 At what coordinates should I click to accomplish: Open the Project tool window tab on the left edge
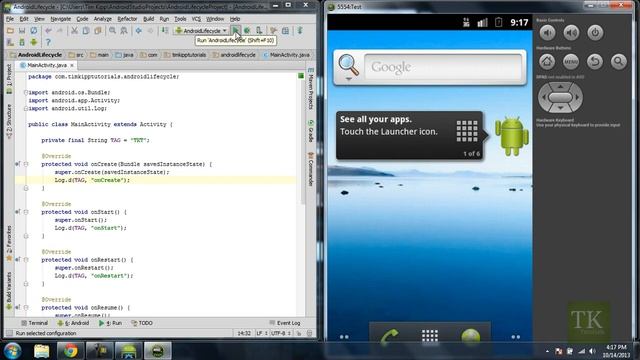click(9, 79)
